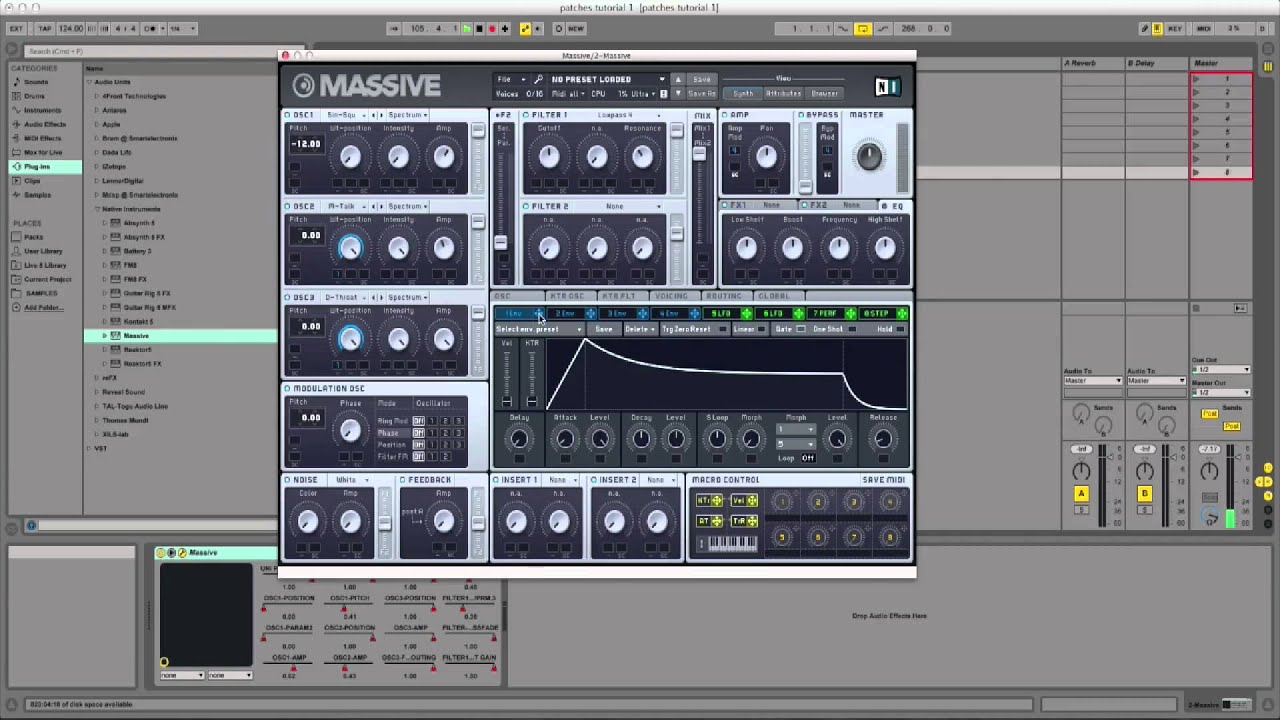Toggle OSC1 on/off power button
This screenshot has height=720, width=1280.
pyautogui.click(x=288, y=115)
